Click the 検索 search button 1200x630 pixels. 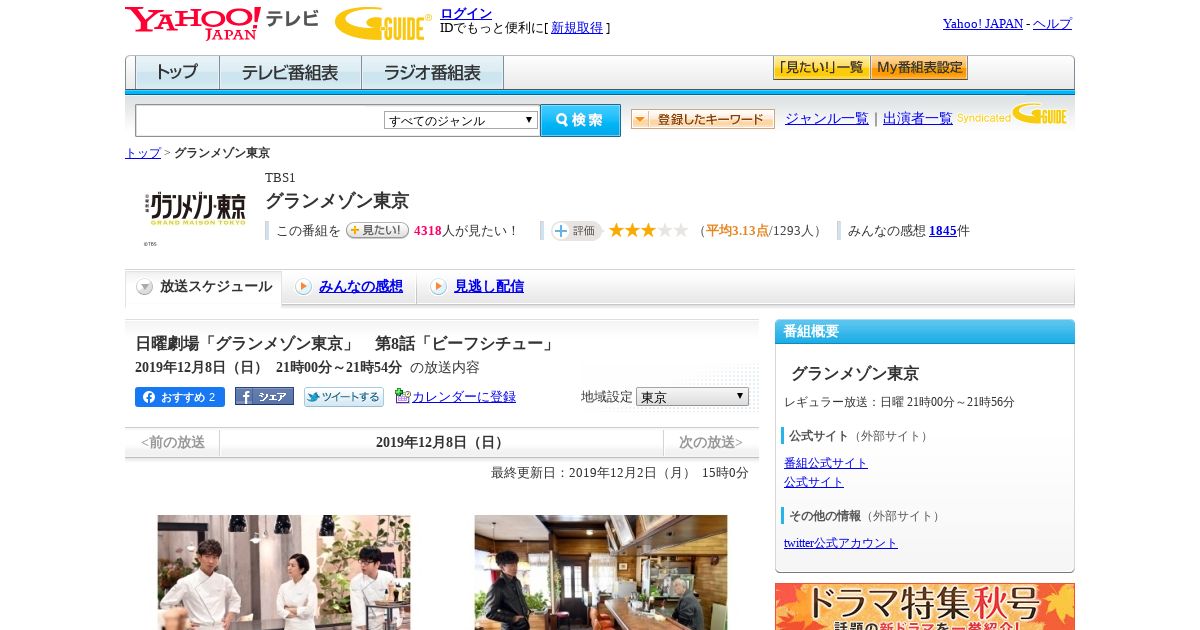580,120
